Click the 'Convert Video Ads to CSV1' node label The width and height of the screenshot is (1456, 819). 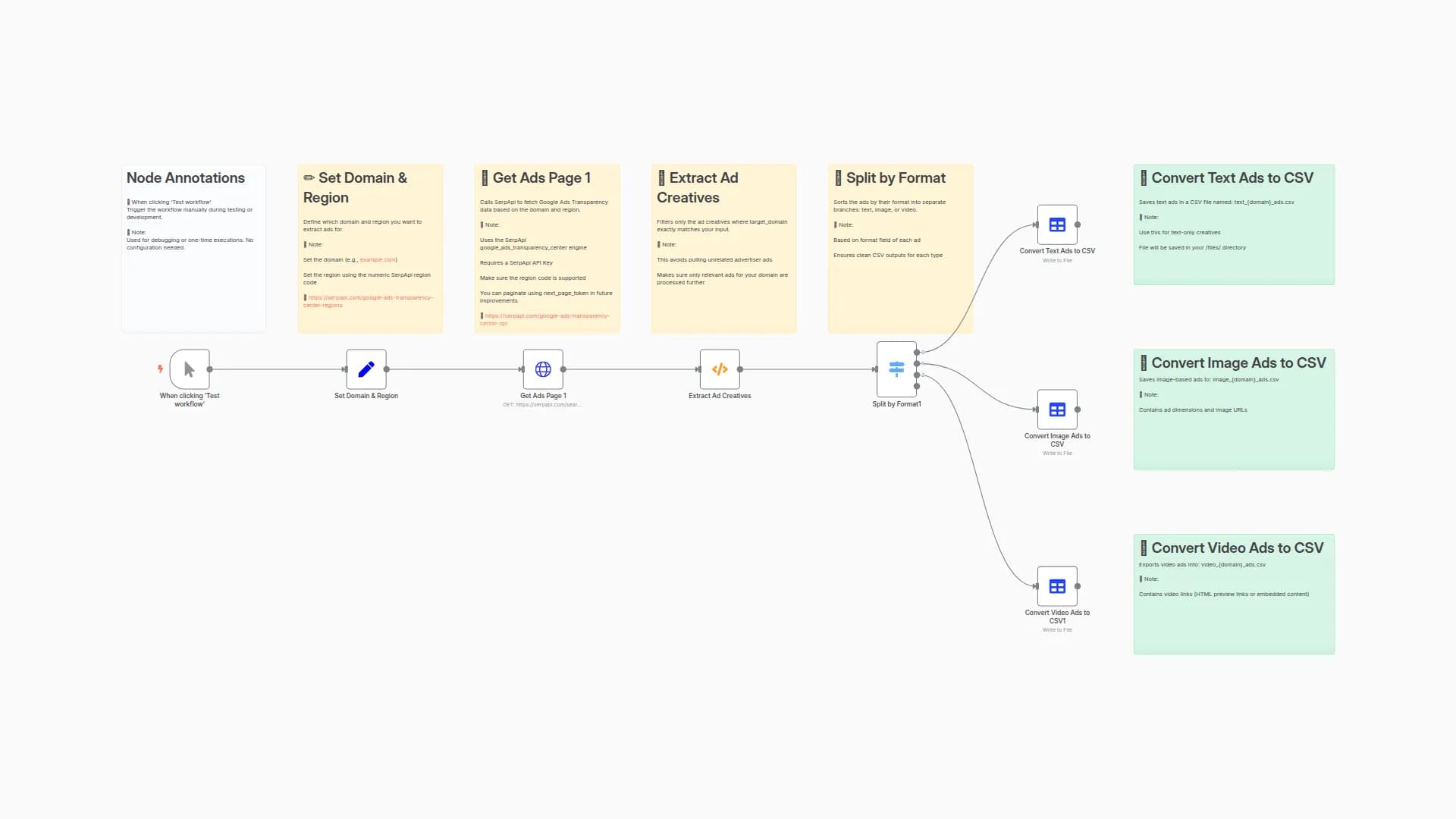pyautogui.click(x=1057, y=617)
